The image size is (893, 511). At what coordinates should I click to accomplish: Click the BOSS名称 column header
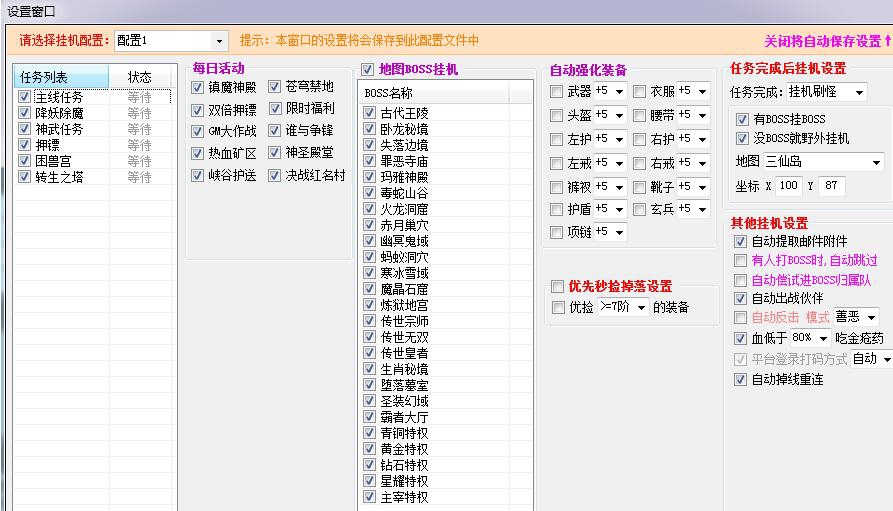pyautogui.click(x=434, y=93)
